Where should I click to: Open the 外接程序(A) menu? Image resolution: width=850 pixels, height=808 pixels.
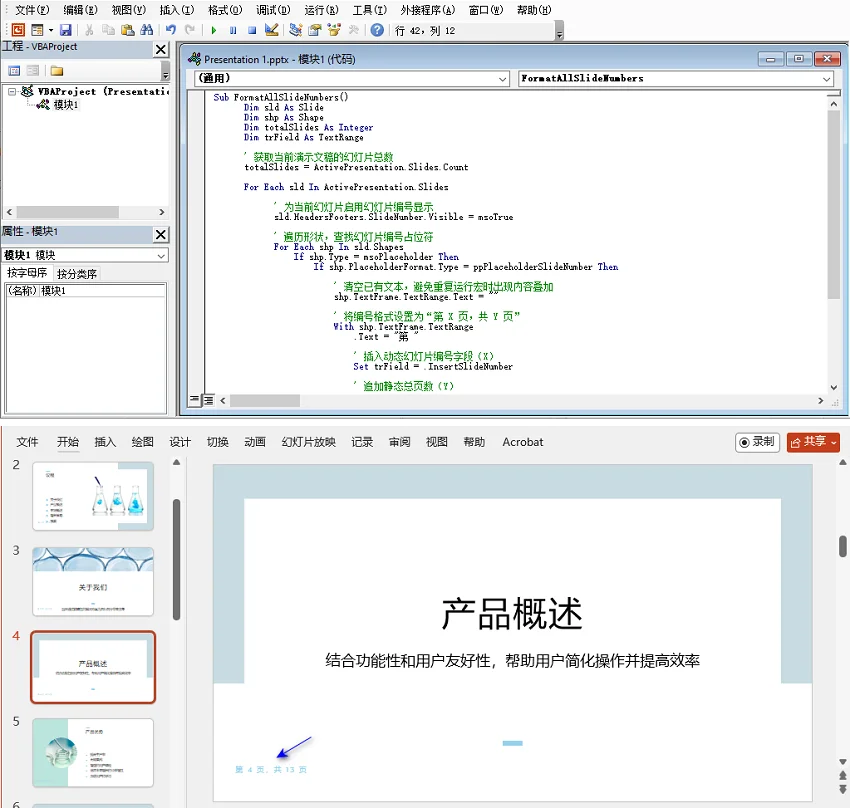[x=428, y=10]
